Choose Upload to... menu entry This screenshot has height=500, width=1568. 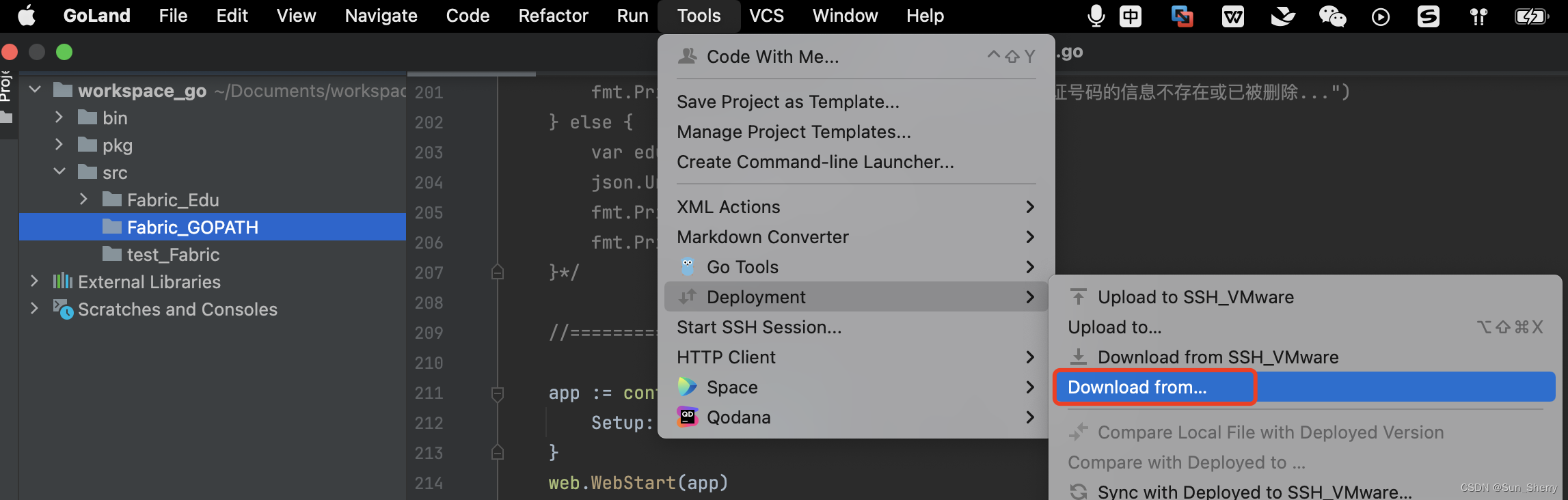1304,327
